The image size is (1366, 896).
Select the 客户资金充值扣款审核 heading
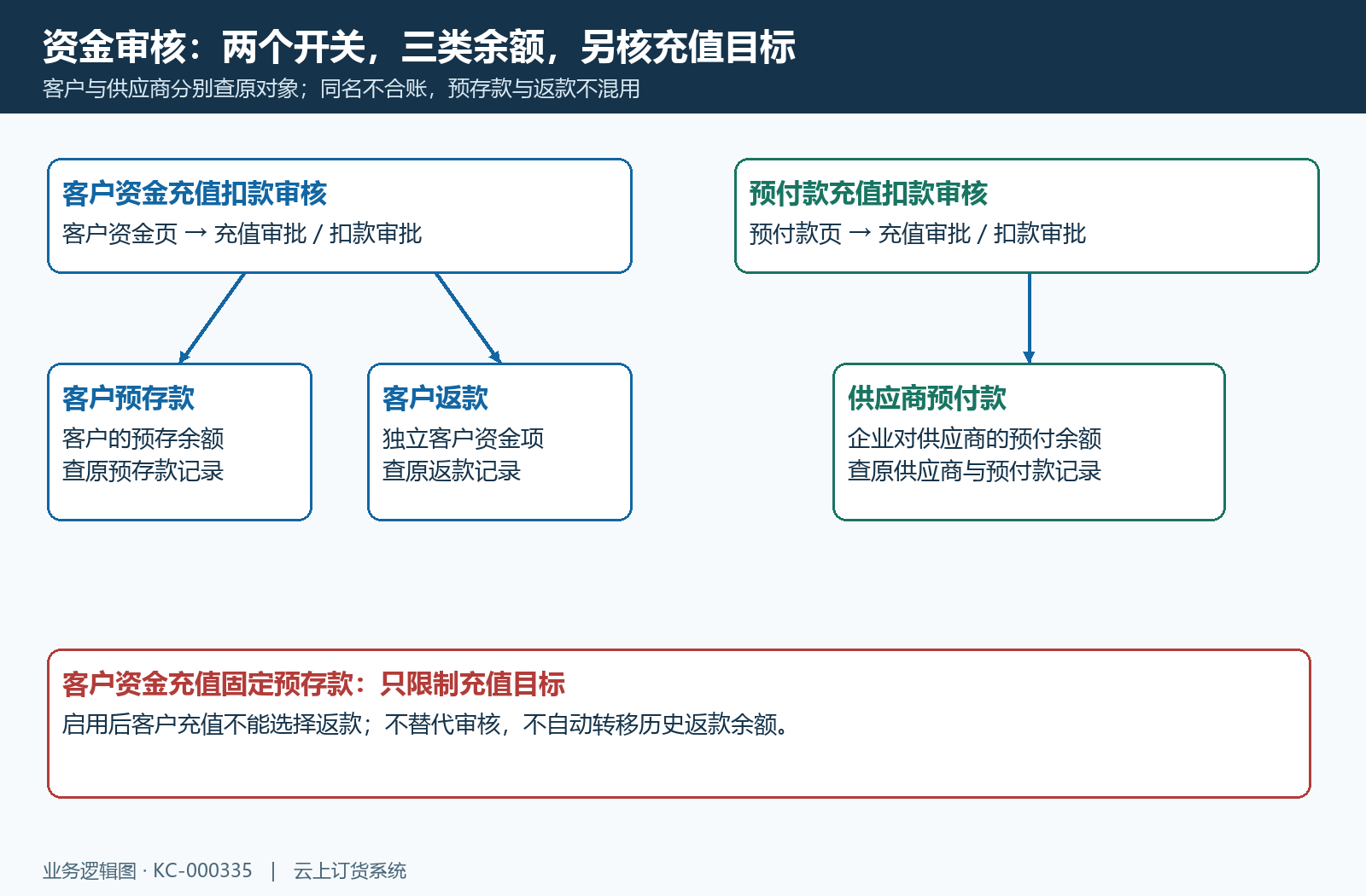pos(195,194)
